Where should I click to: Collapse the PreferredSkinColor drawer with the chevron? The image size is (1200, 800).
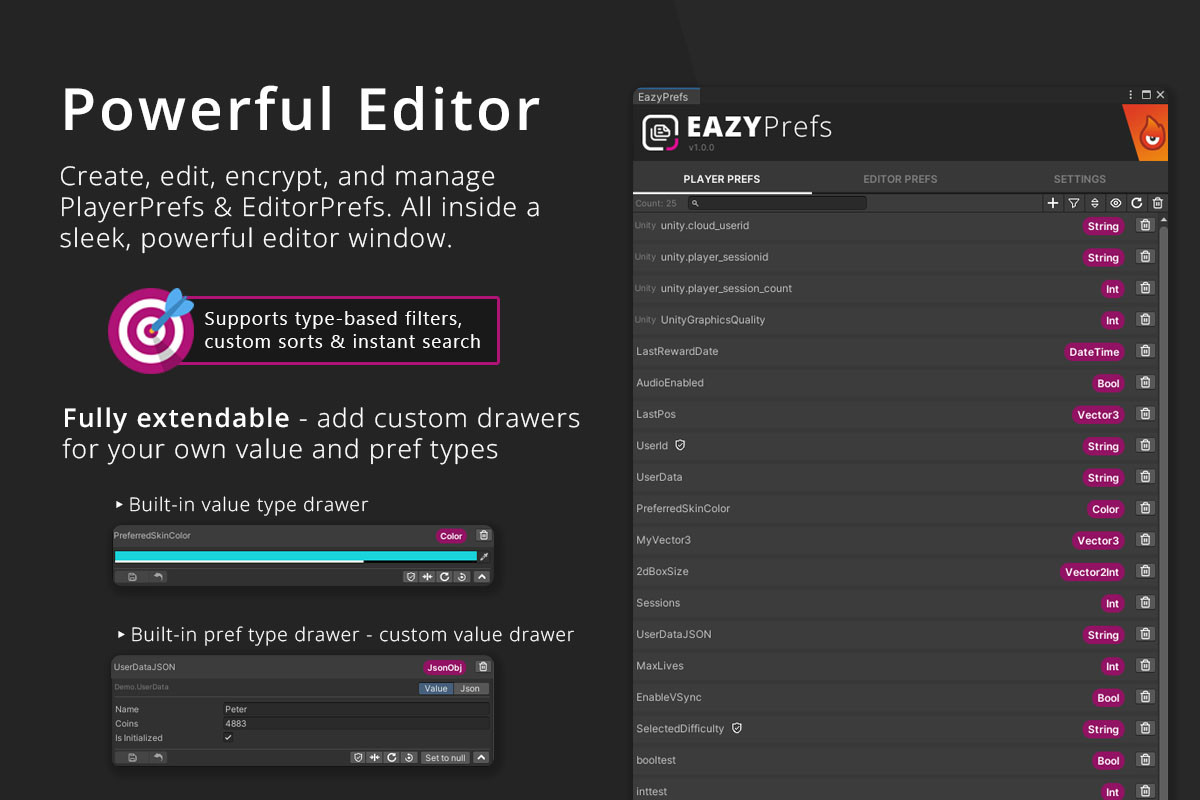(481, 576)
